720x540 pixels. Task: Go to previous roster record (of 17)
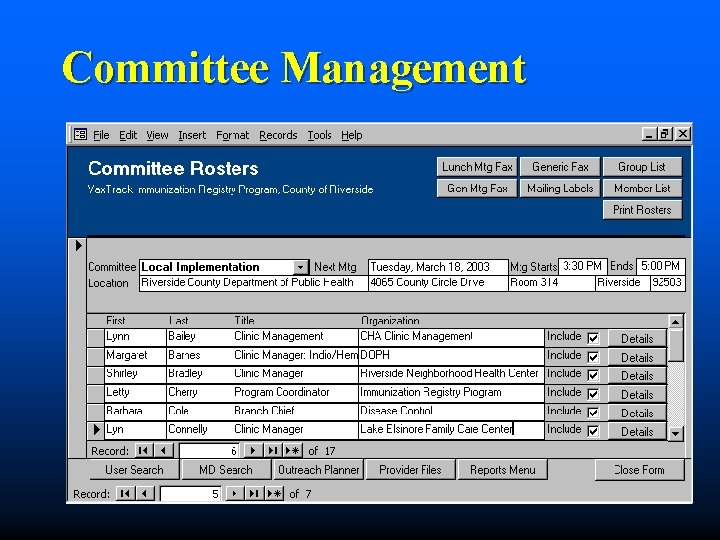click(163, 450)
